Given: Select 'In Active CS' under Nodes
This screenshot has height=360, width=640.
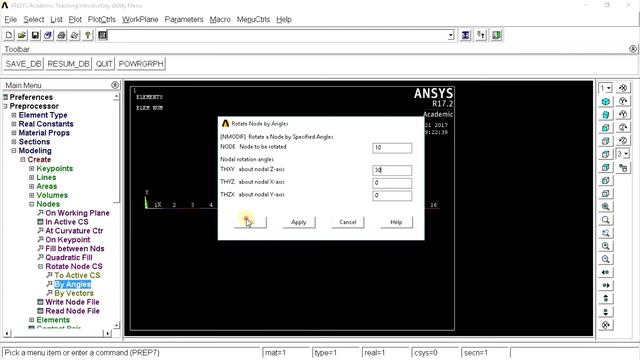Looking at the screenshot, I should coord(67,222).
